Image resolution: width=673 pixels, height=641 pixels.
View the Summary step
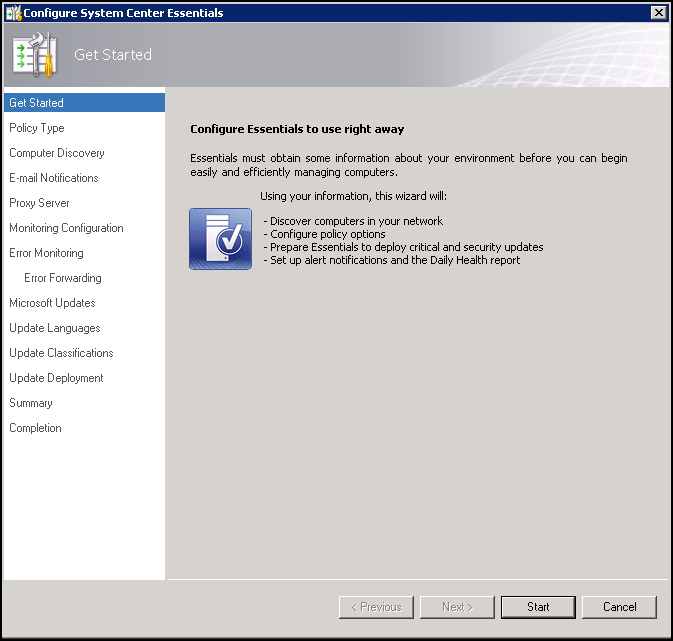click(x=31, y=403)
